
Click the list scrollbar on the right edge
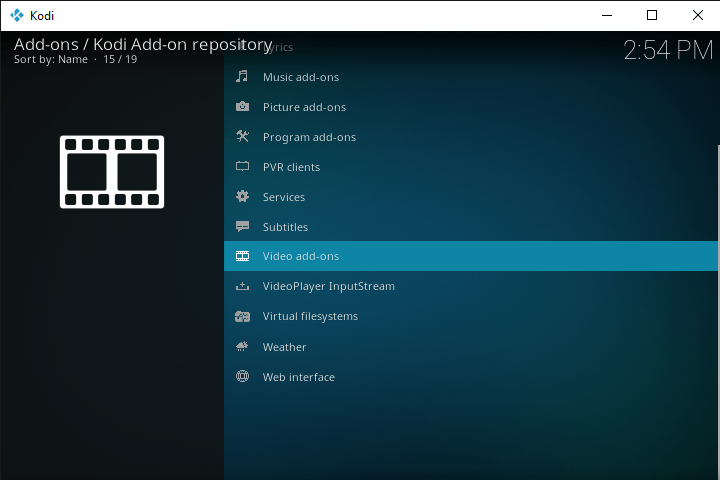(718, 312)
